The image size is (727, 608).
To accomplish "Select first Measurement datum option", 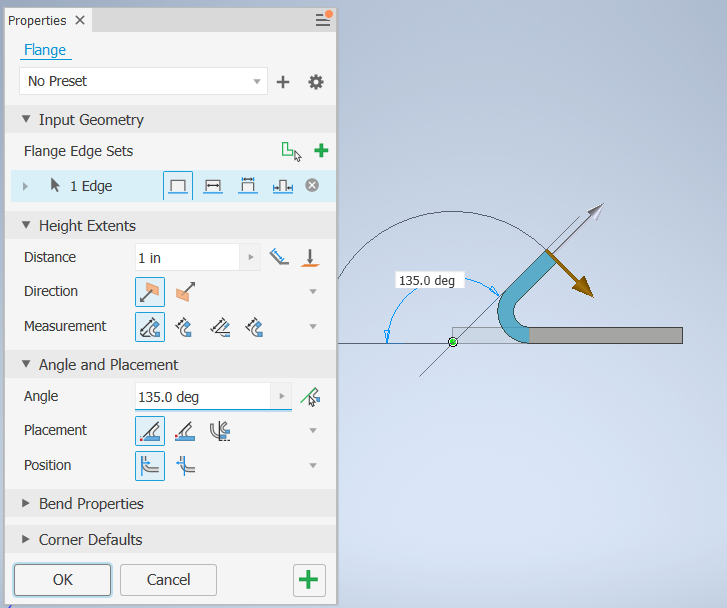I will tap(150, 327).
